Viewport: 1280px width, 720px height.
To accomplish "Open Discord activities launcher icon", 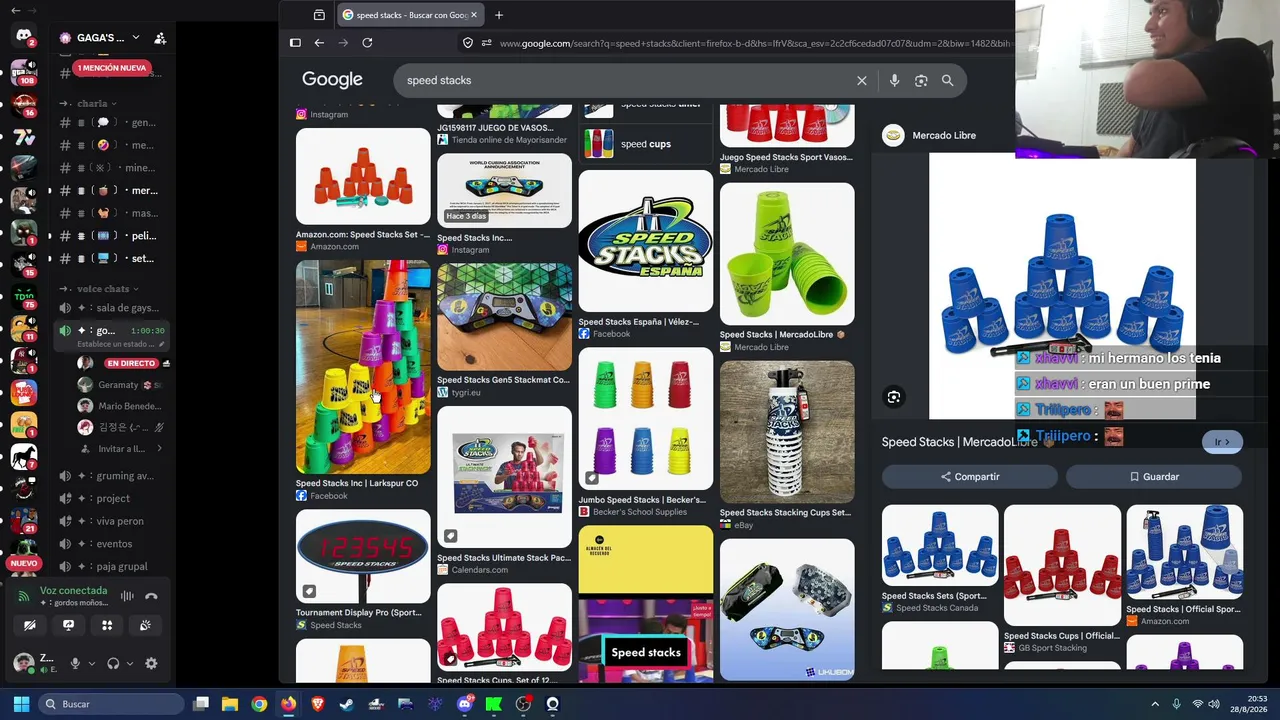I will tap(107, 625).
